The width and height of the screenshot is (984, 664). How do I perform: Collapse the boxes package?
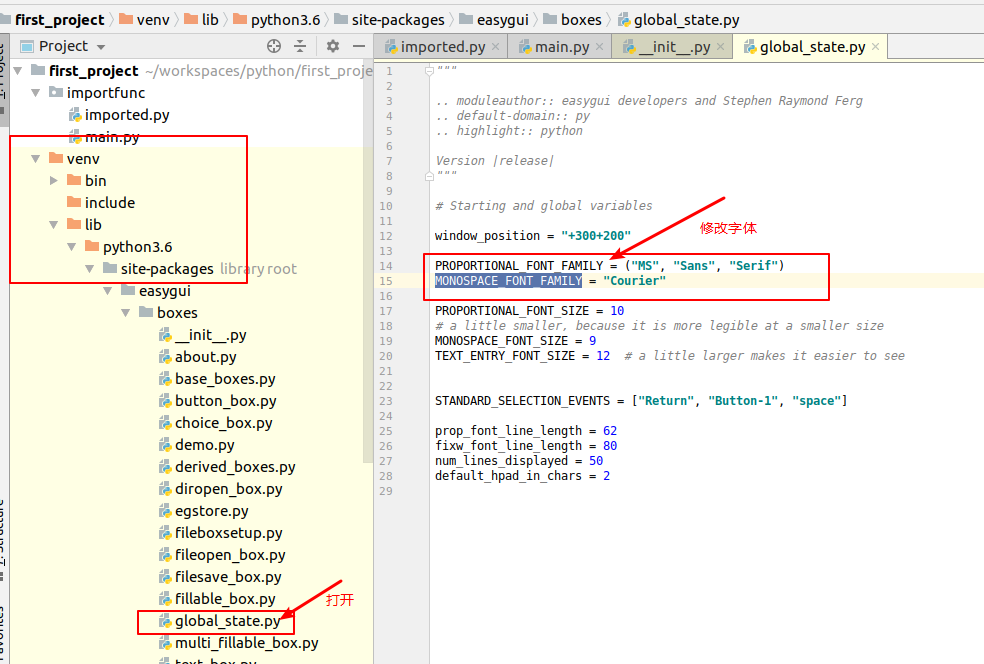click(x=124, y=312)
